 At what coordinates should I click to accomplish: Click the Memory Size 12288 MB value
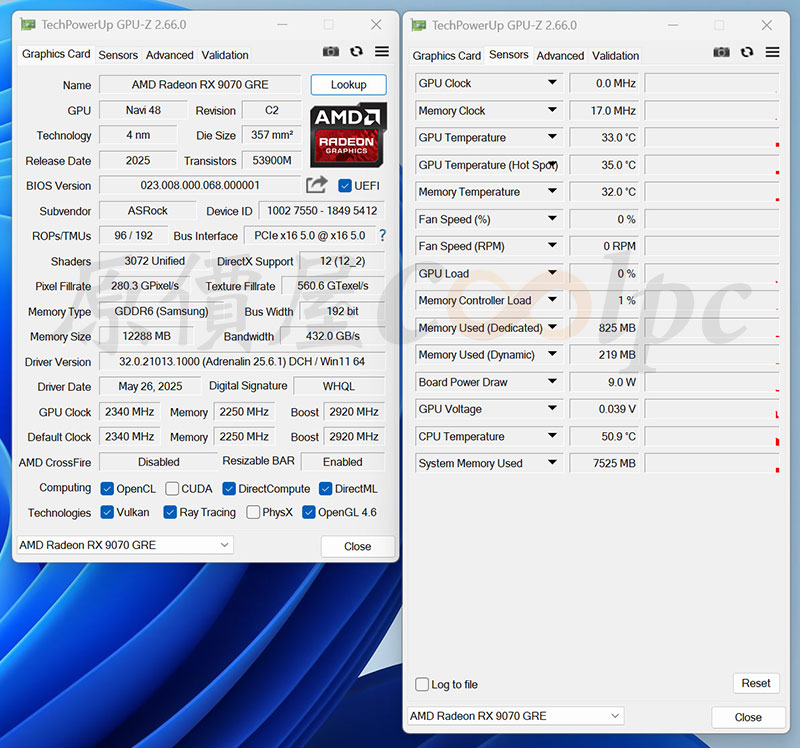click(146, 336)
